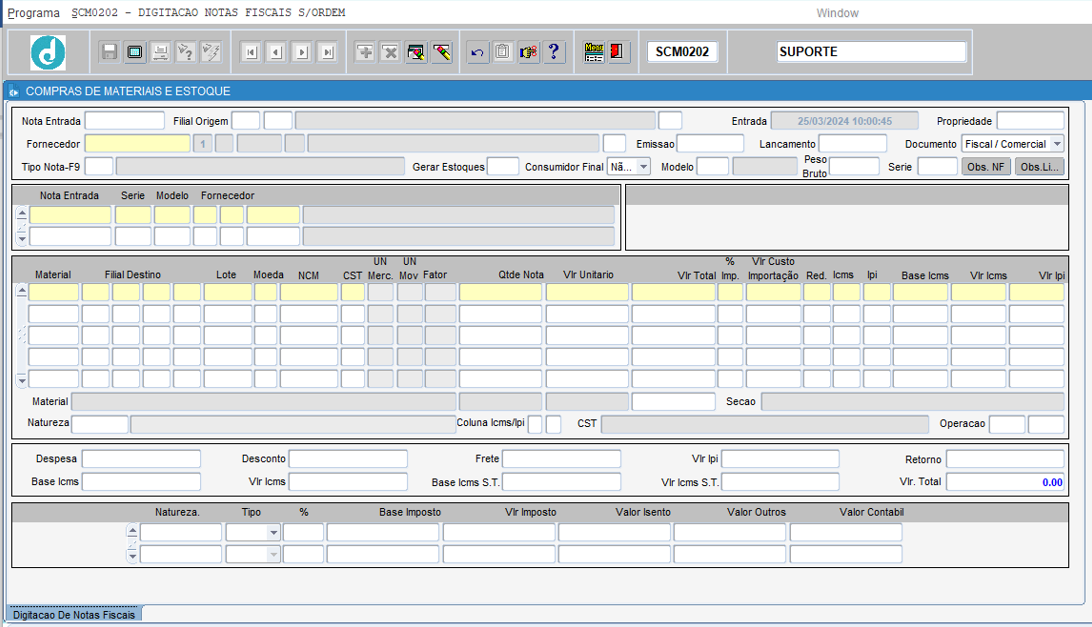
Task: Click the Print toolbar icon
Action: point(160,52)
